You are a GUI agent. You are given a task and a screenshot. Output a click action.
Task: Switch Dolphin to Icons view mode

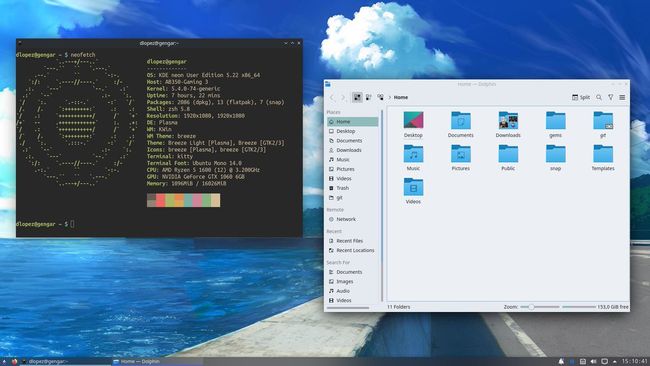point(357,97)
